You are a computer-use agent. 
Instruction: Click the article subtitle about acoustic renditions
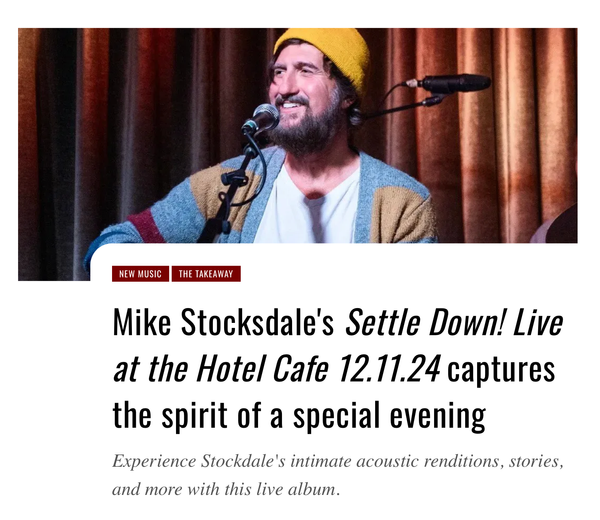pyautogui.click(x=338, y=476)
